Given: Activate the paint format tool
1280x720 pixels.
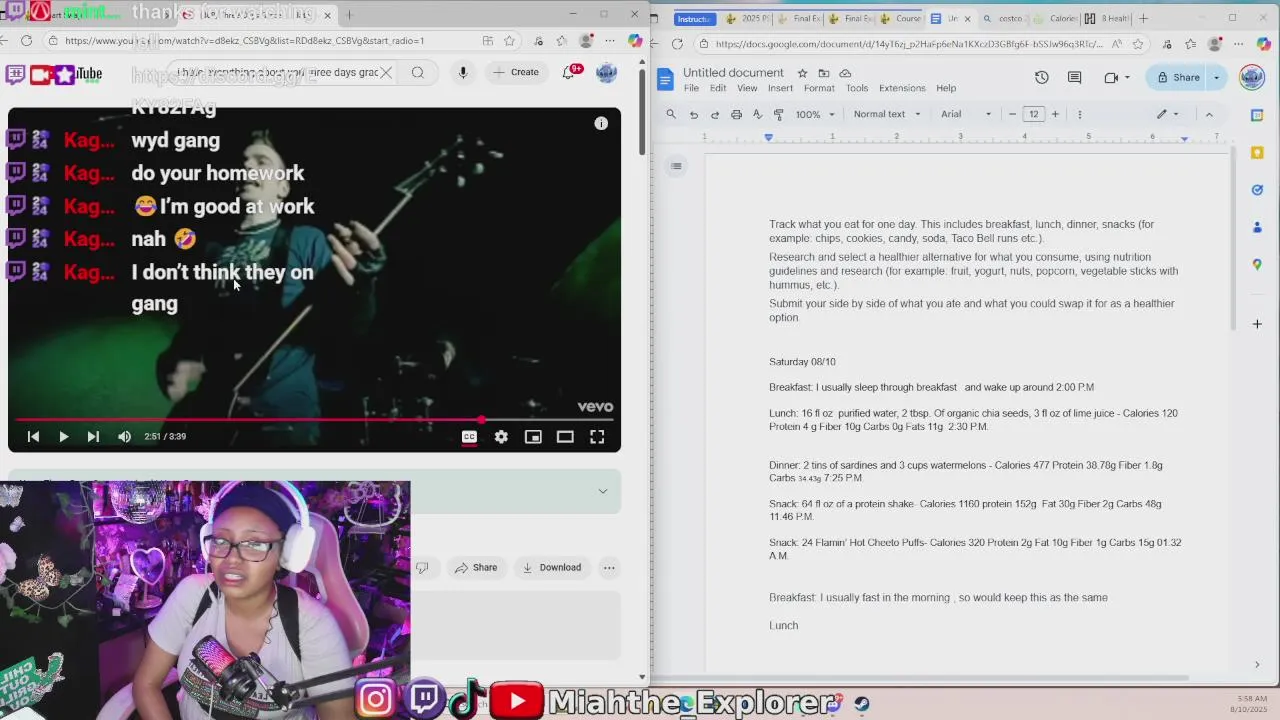Looking at the screenshot, I should click(x=779, y=115).
